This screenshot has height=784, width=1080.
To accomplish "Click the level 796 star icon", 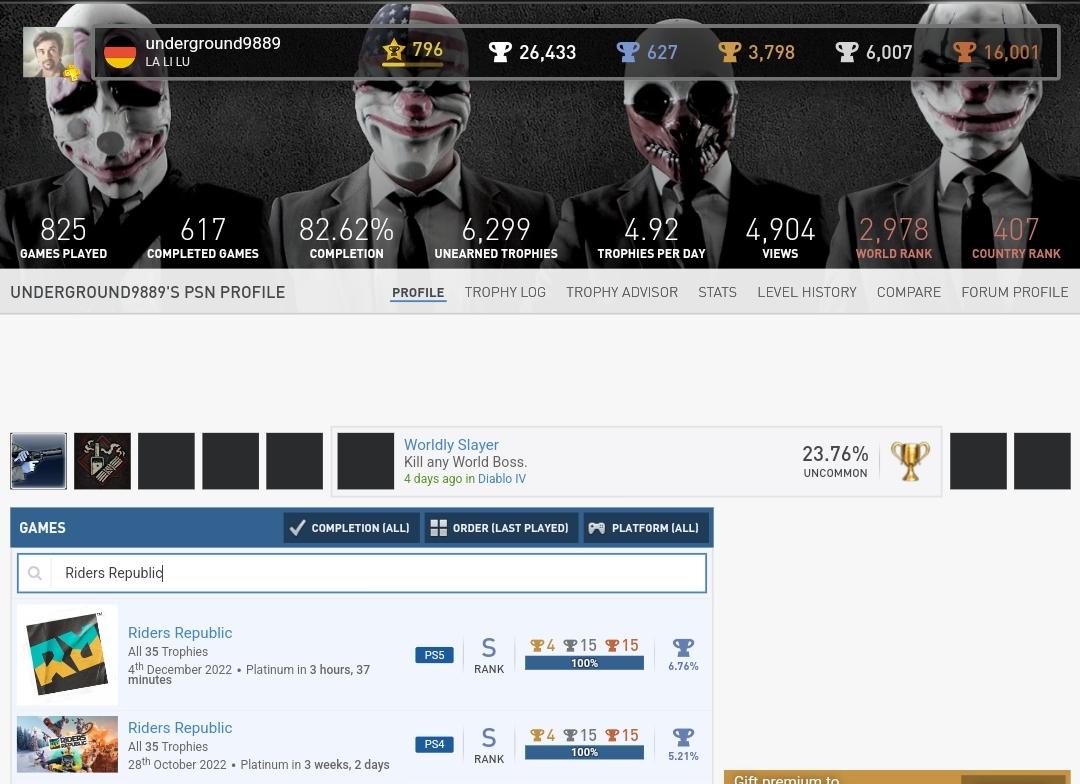I will [394, 50].
